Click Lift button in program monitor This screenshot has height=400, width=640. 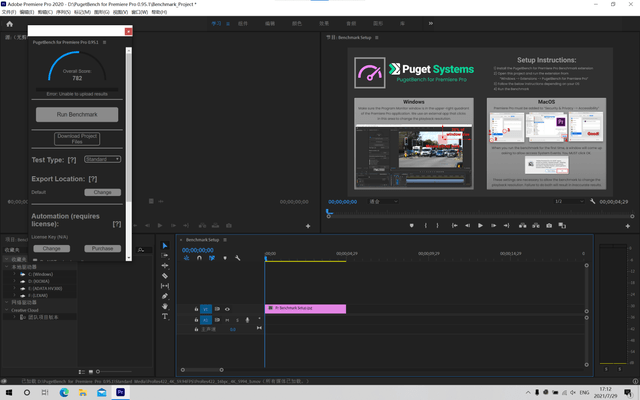point(522,225)
